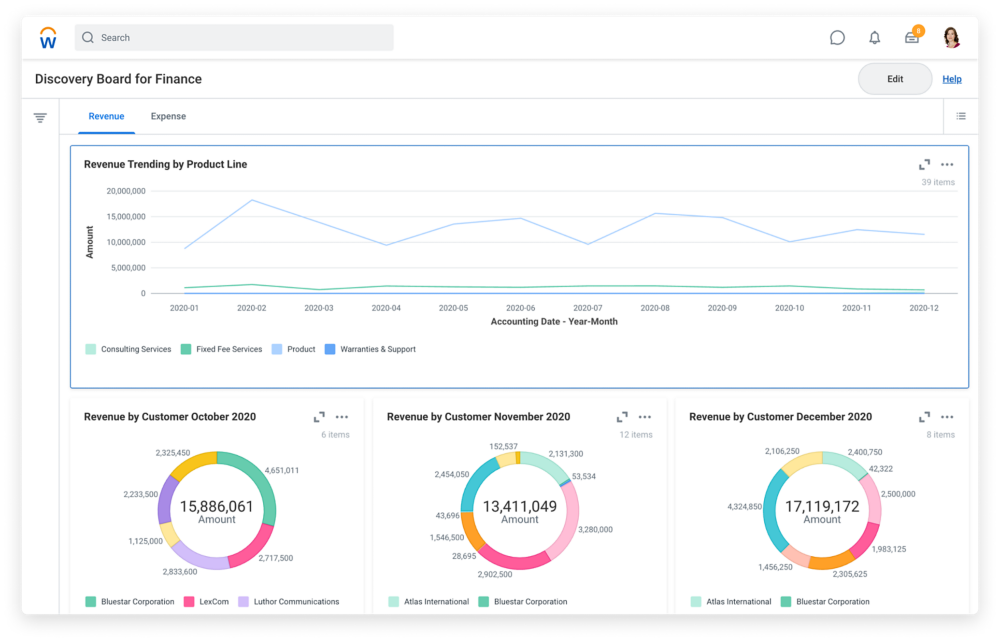
Task: Open more options for October 2020 chart
Action: (342, 417)
